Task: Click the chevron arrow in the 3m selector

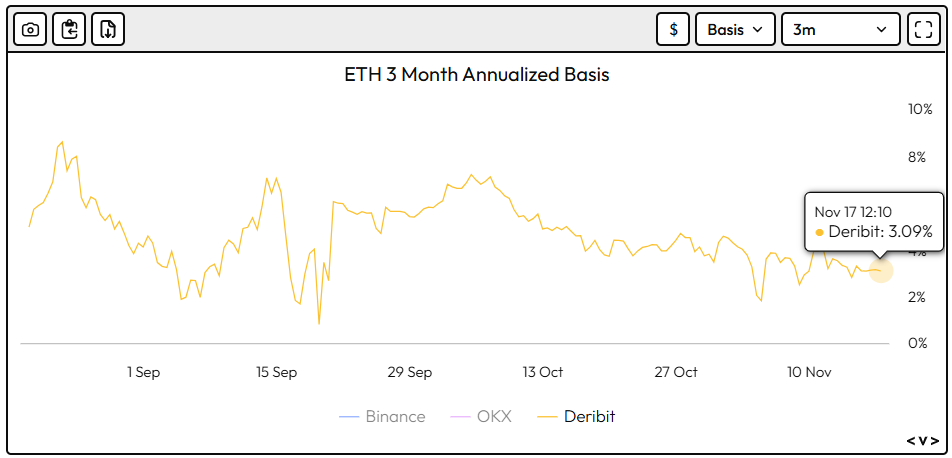Action: pos(881,29)
